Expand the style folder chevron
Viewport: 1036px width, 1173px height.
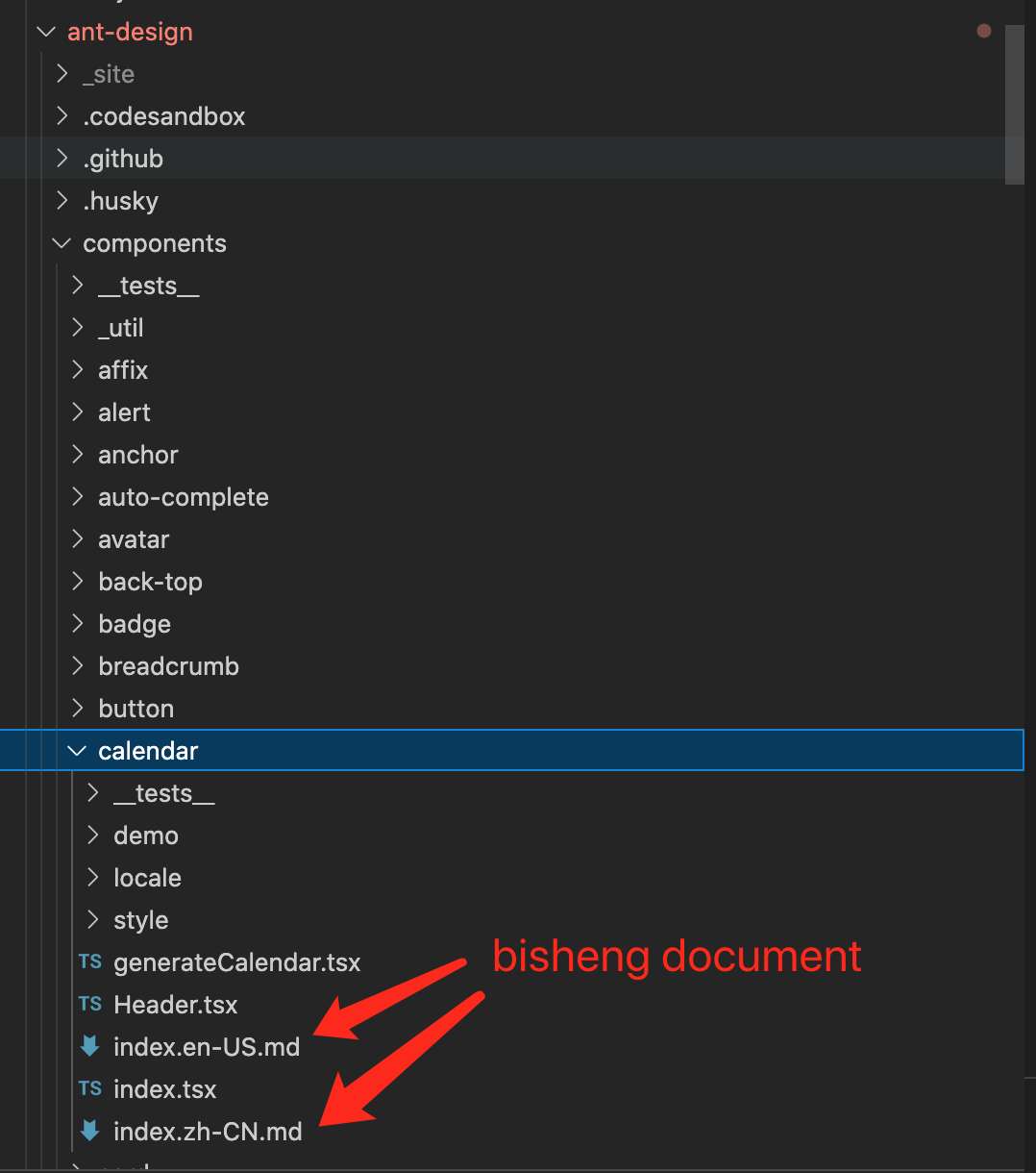tap(93, 920)
